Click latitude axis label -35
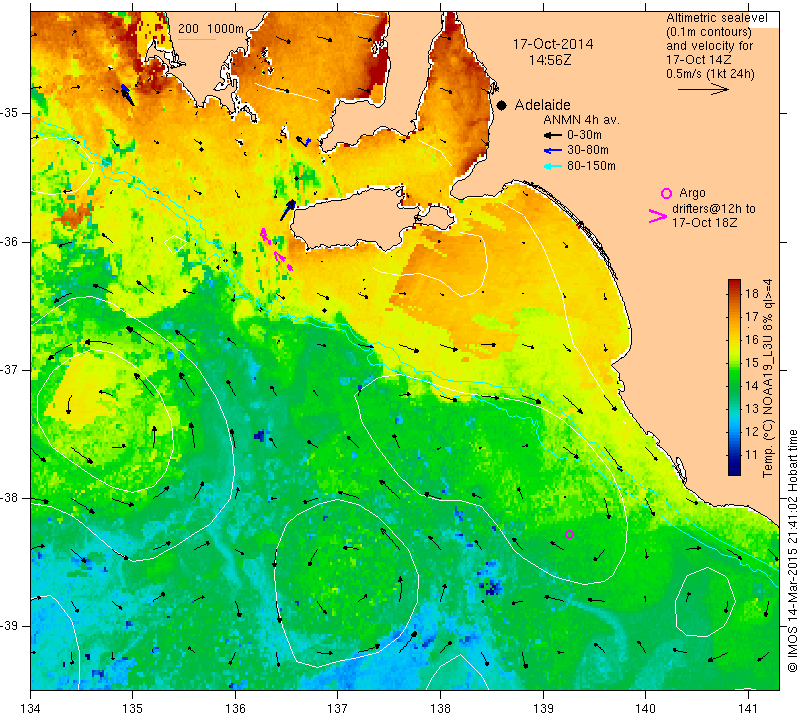The width and height of the screenshot is (800, 720). [x=9, y=113]
